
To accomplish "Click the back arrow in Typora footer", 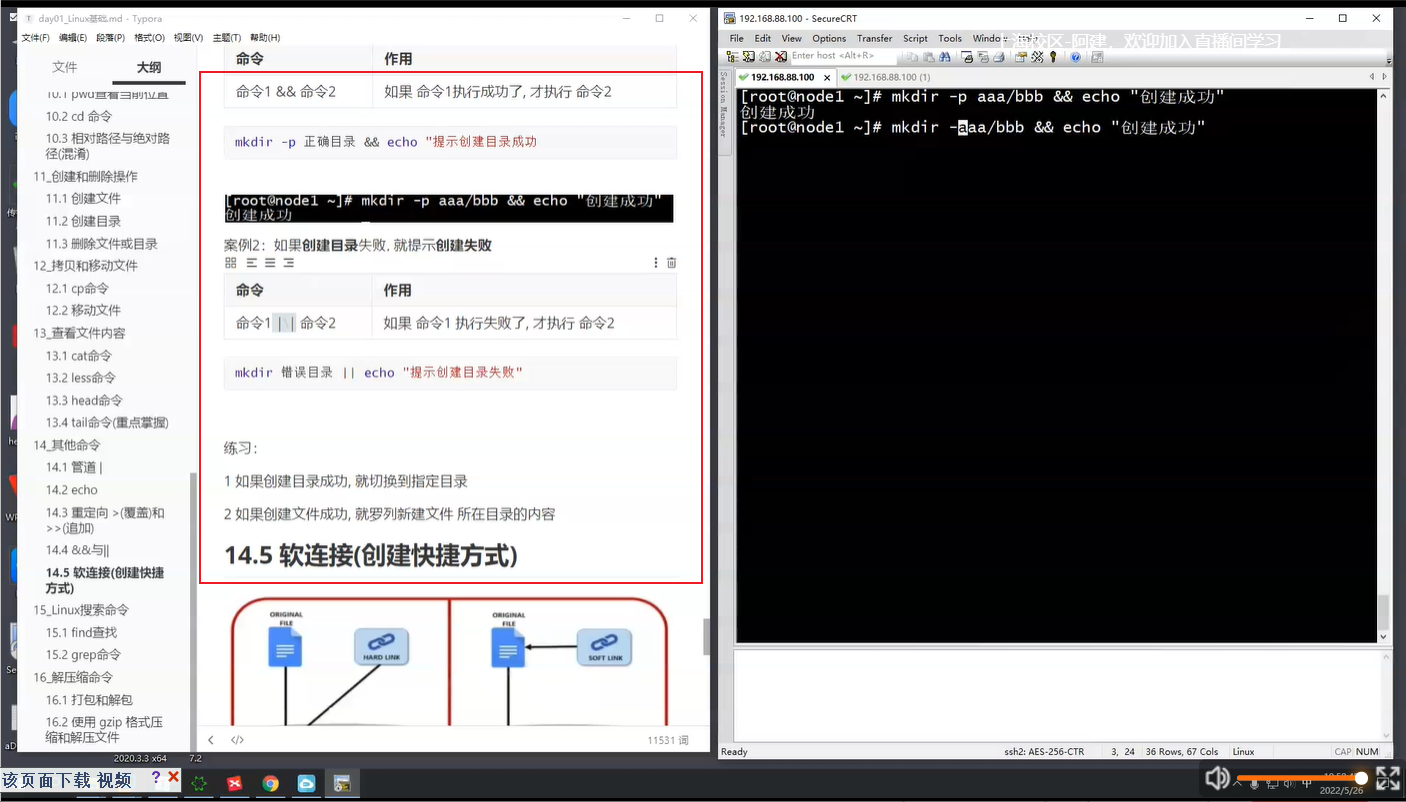I will [210, 740].
